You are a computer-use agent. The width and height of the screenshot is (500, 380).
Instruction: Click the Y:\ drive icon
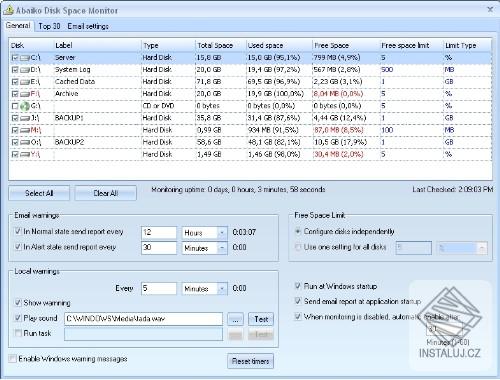pos(24,154)
